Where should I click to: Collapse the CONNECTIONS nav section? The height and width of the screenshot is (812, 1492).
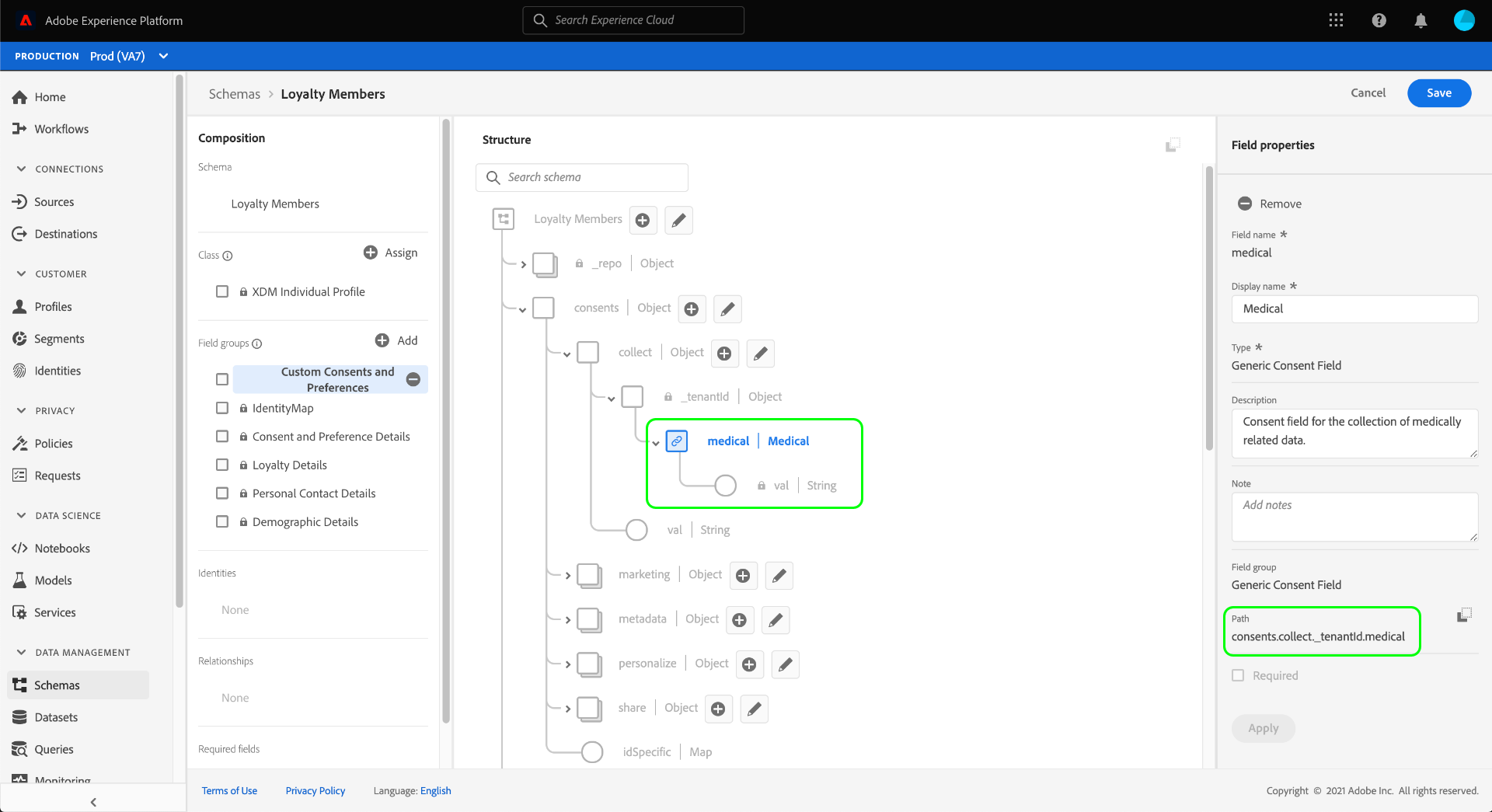coord(21,169)
